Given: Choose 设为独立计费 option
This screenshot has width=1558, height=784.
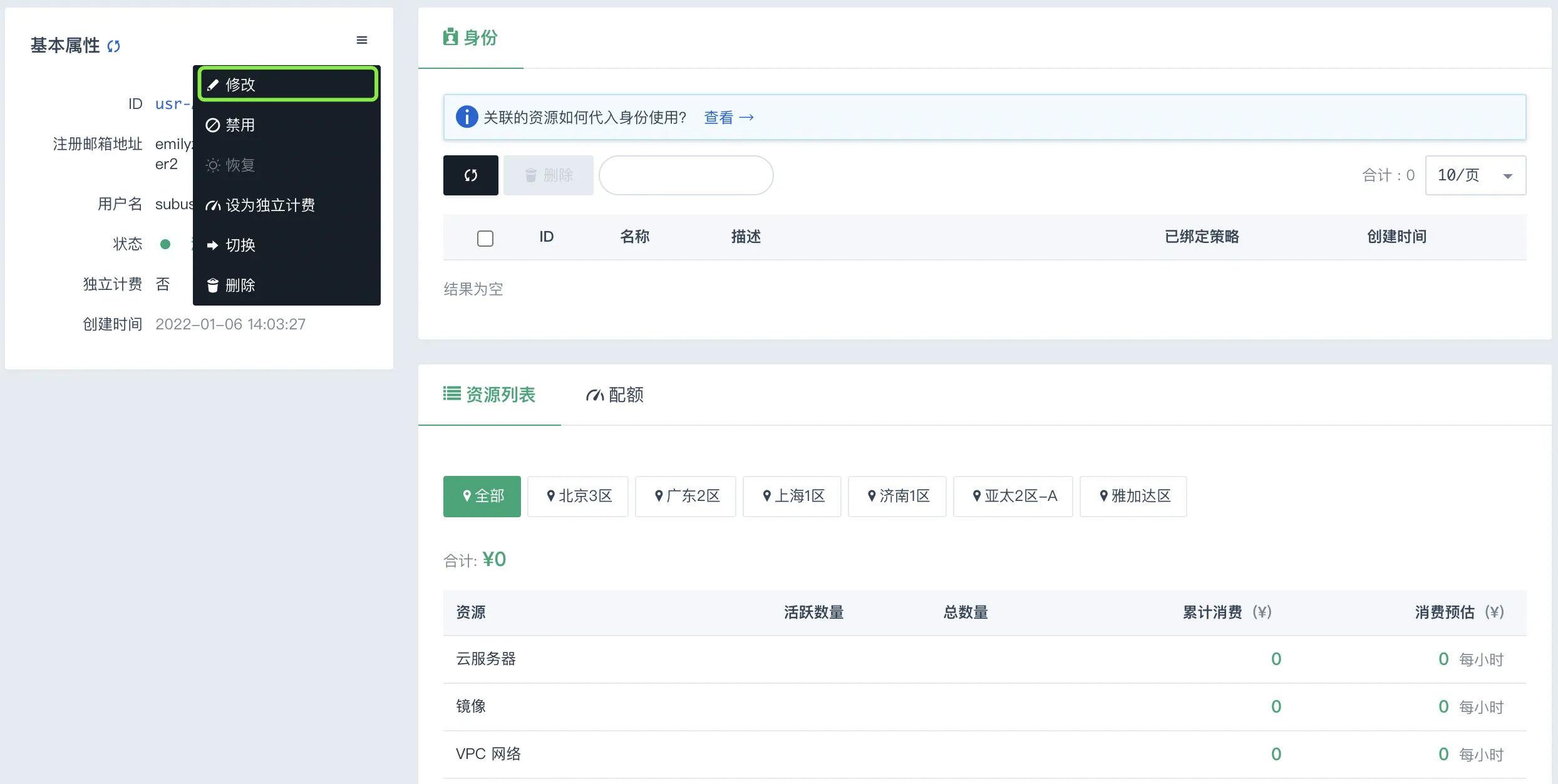Looking at the screenshot, I should click(287, 205).
